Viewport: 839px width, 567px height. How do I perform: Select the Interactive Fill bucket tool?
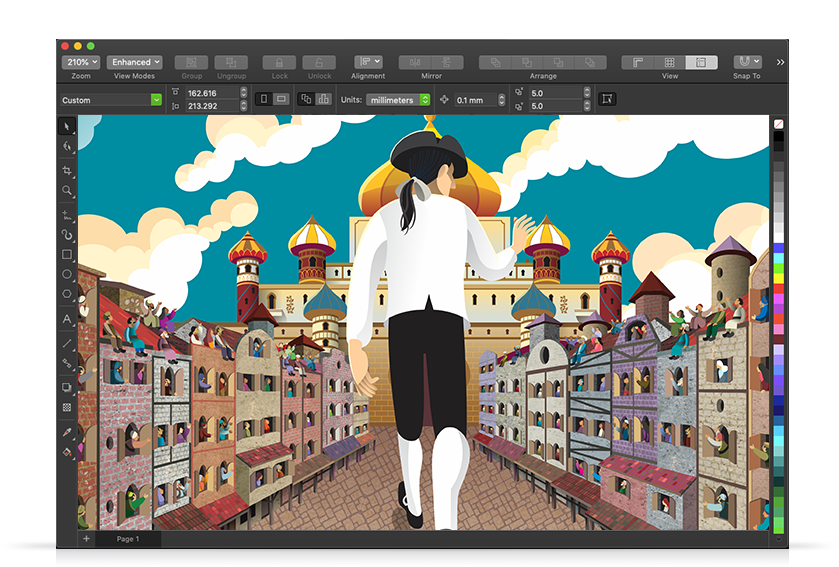pyautogui.click(x=67, y=452)
